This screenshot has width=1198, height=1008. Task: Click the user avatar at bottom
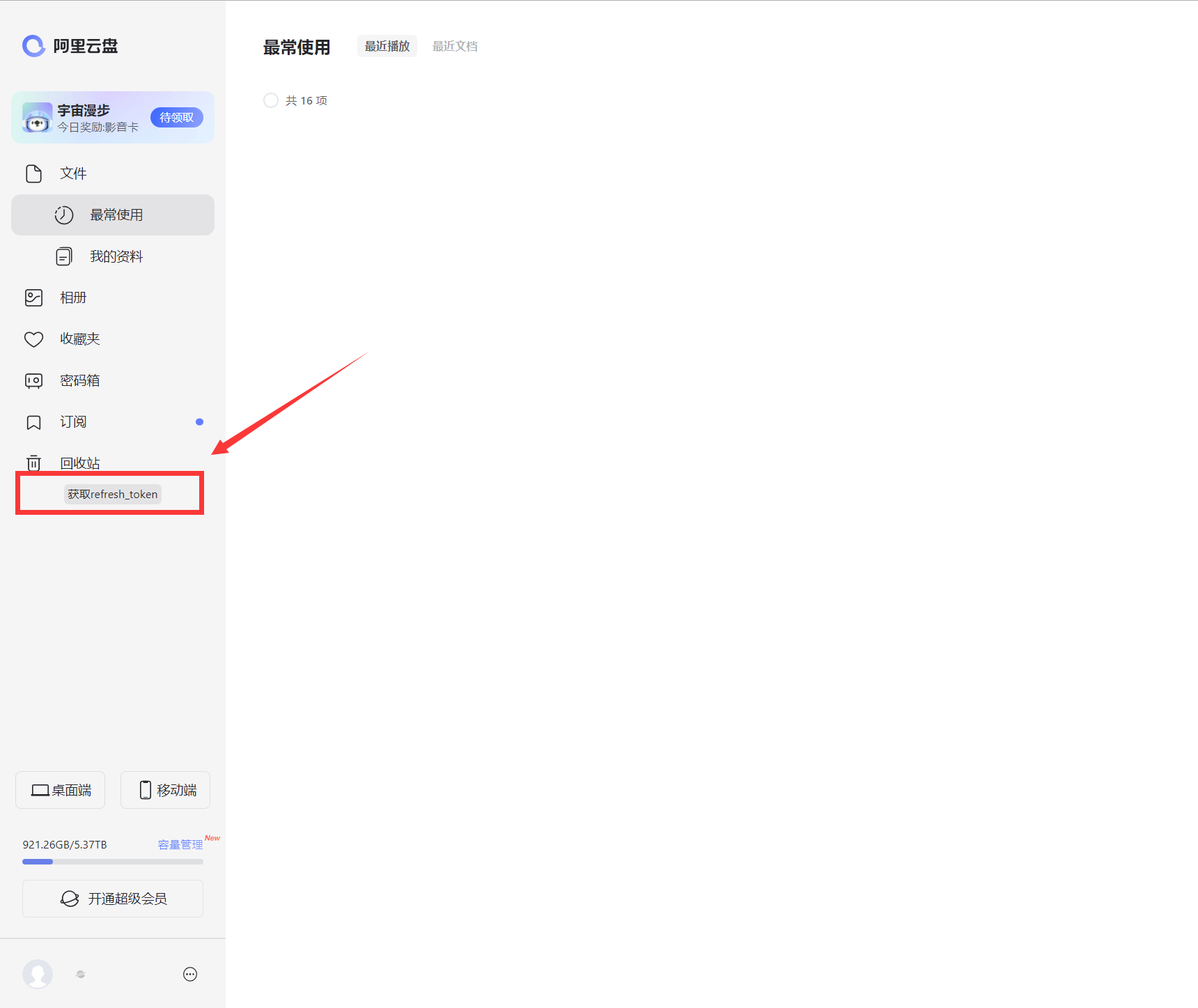pos(38,974)
